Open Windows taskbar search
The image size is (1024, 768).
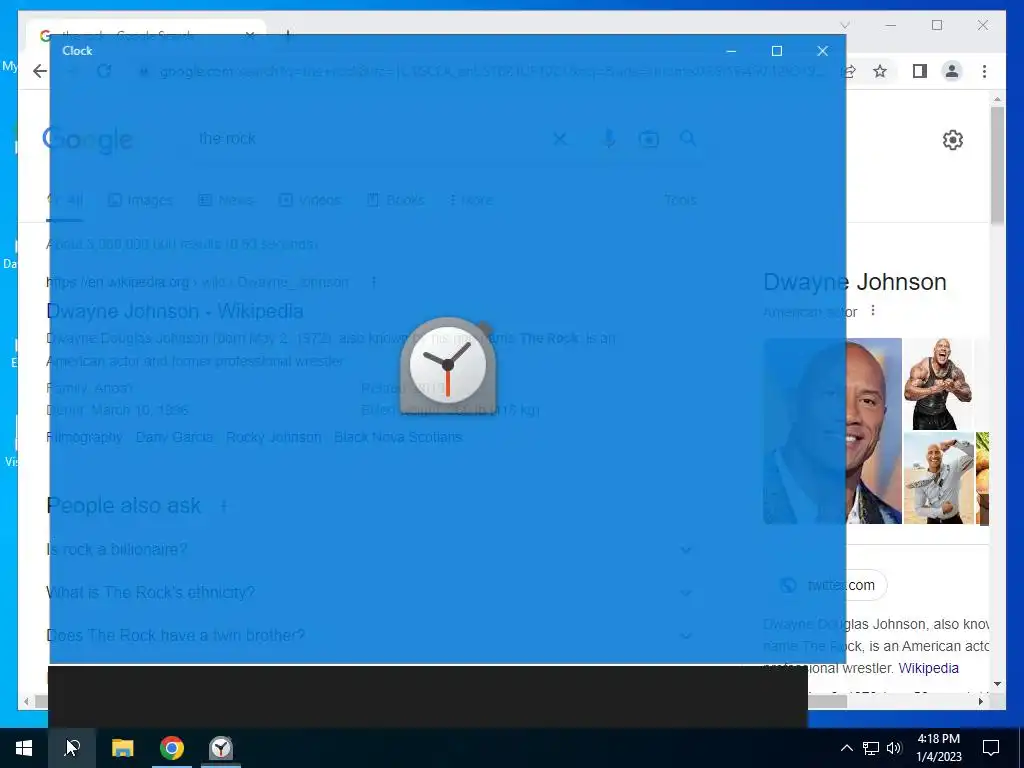[x=72, y=748]
